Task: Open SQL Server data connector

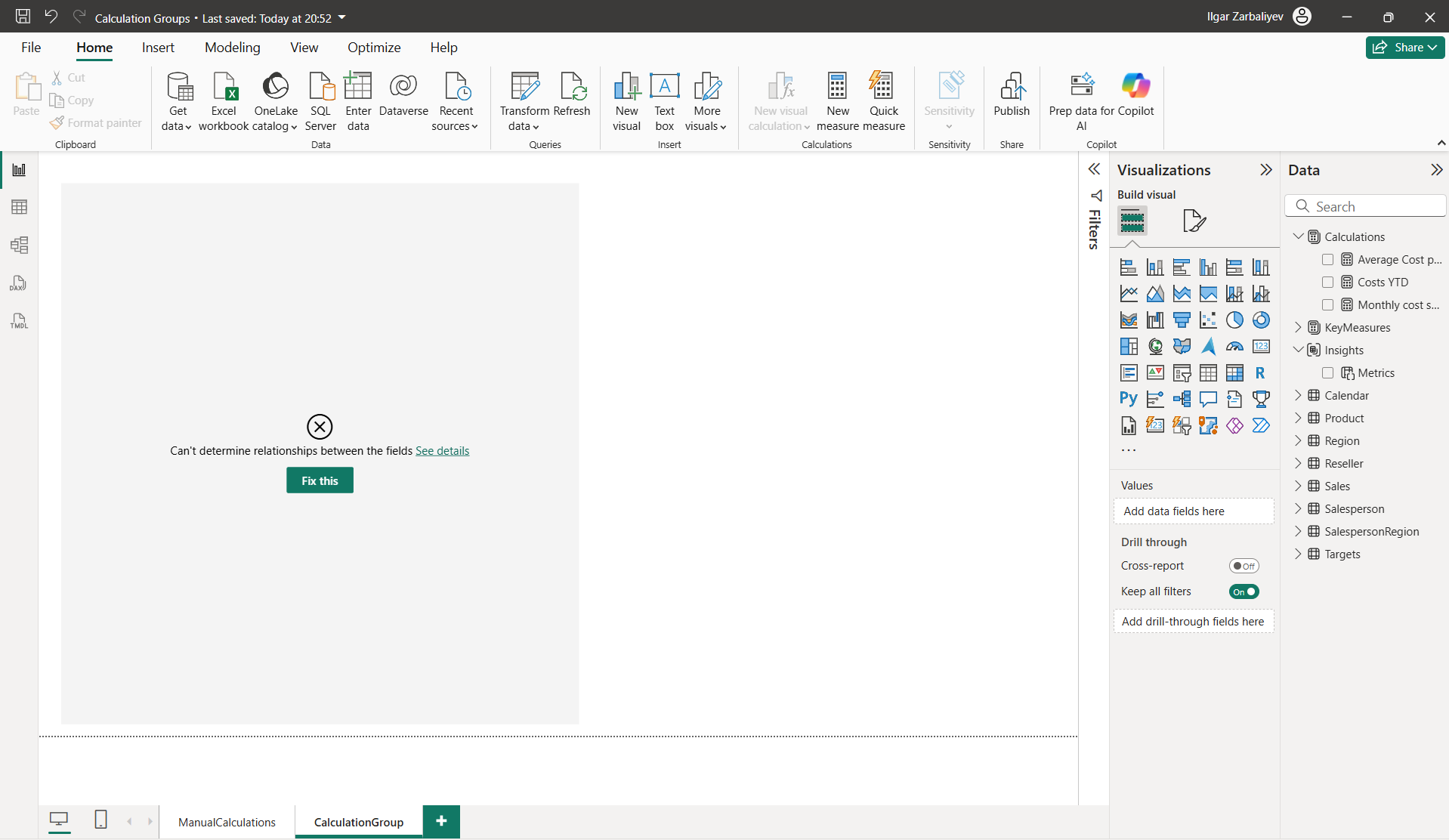Action: click(320, 102)
